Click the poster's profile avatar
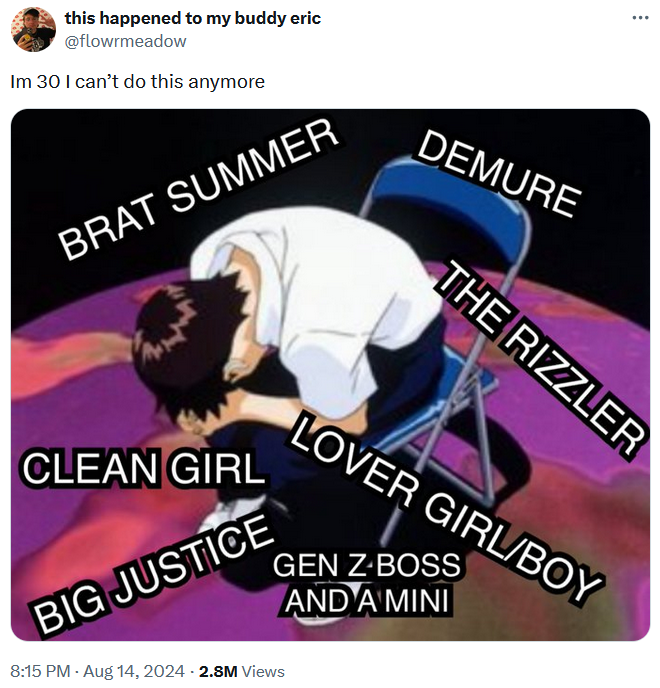The height and width of the screenshot is (688, 660). pyautogui.click(x=33, y=30)
